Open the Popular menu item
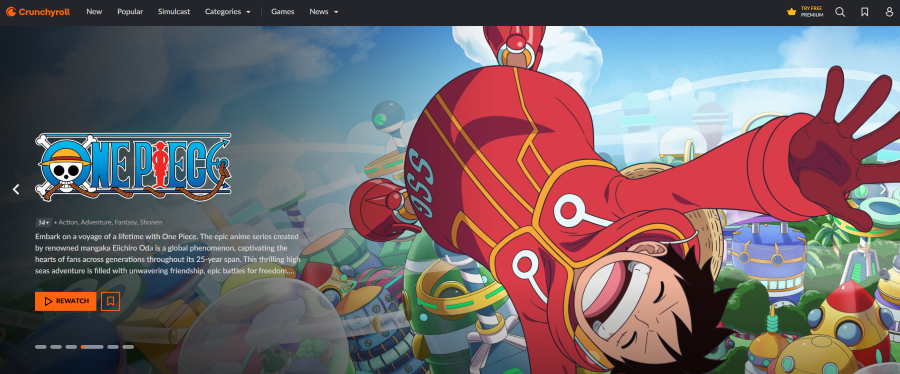The width and height of the screenshot is (900, 374). point(130,11)
